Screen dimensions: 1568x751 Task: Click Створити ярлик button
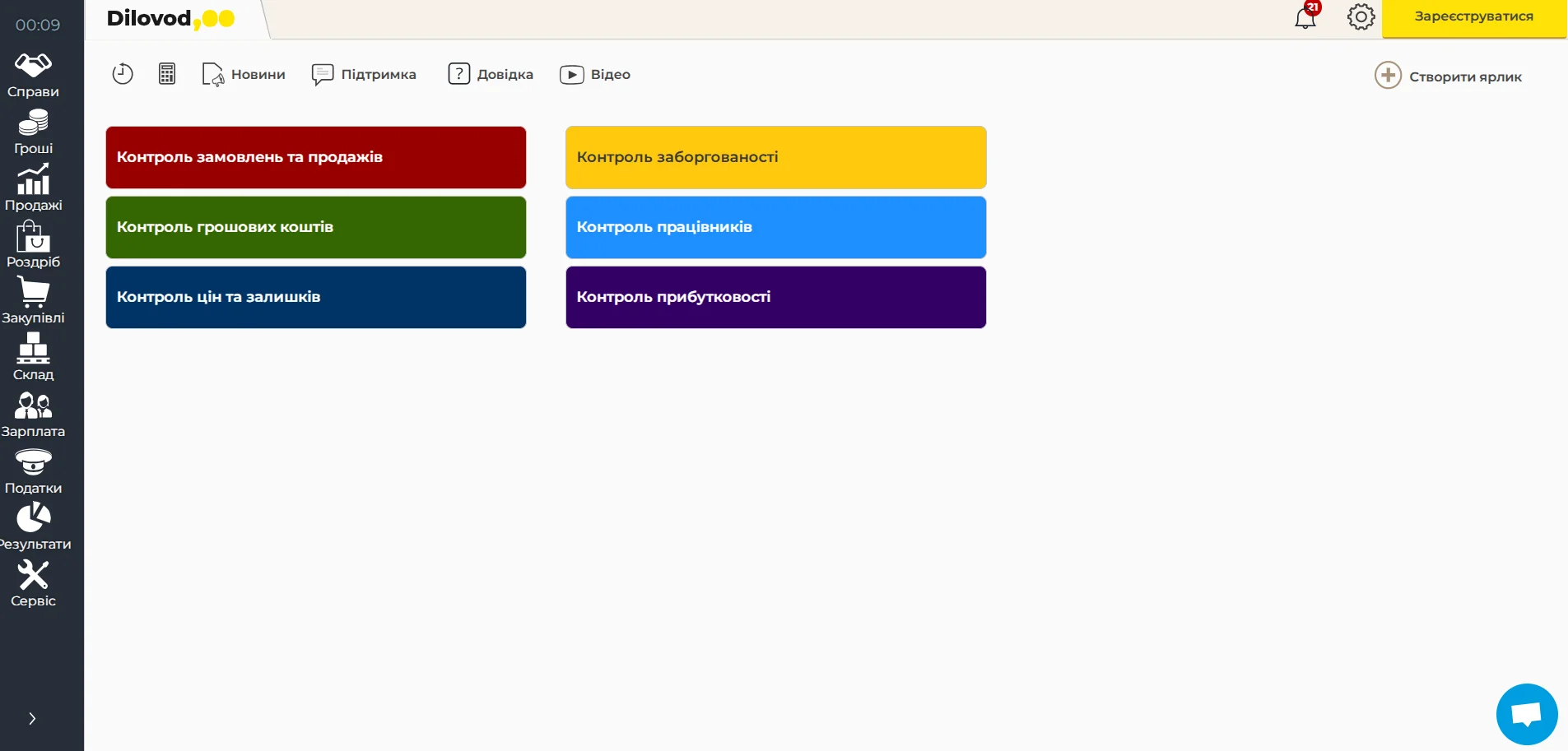tap(1449, 76)
